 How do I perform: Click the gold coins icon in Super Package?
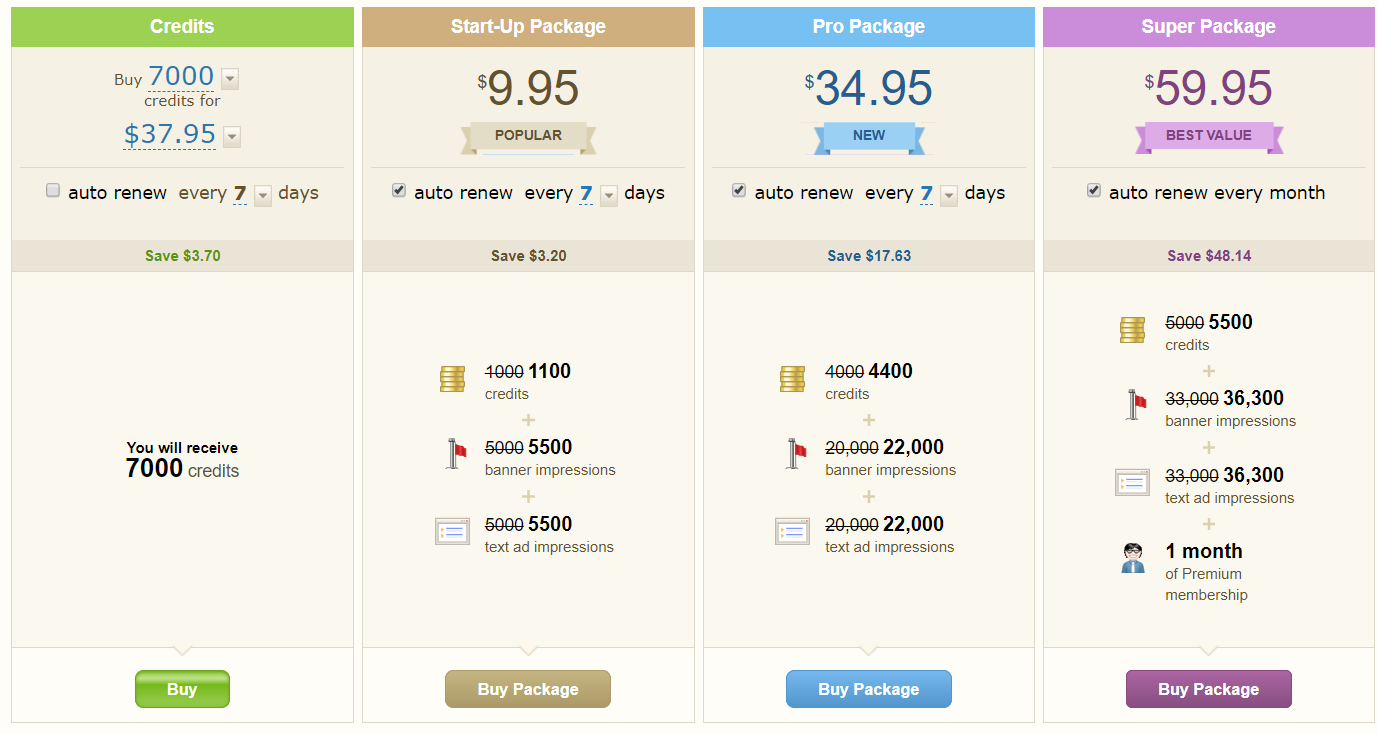1132,330
